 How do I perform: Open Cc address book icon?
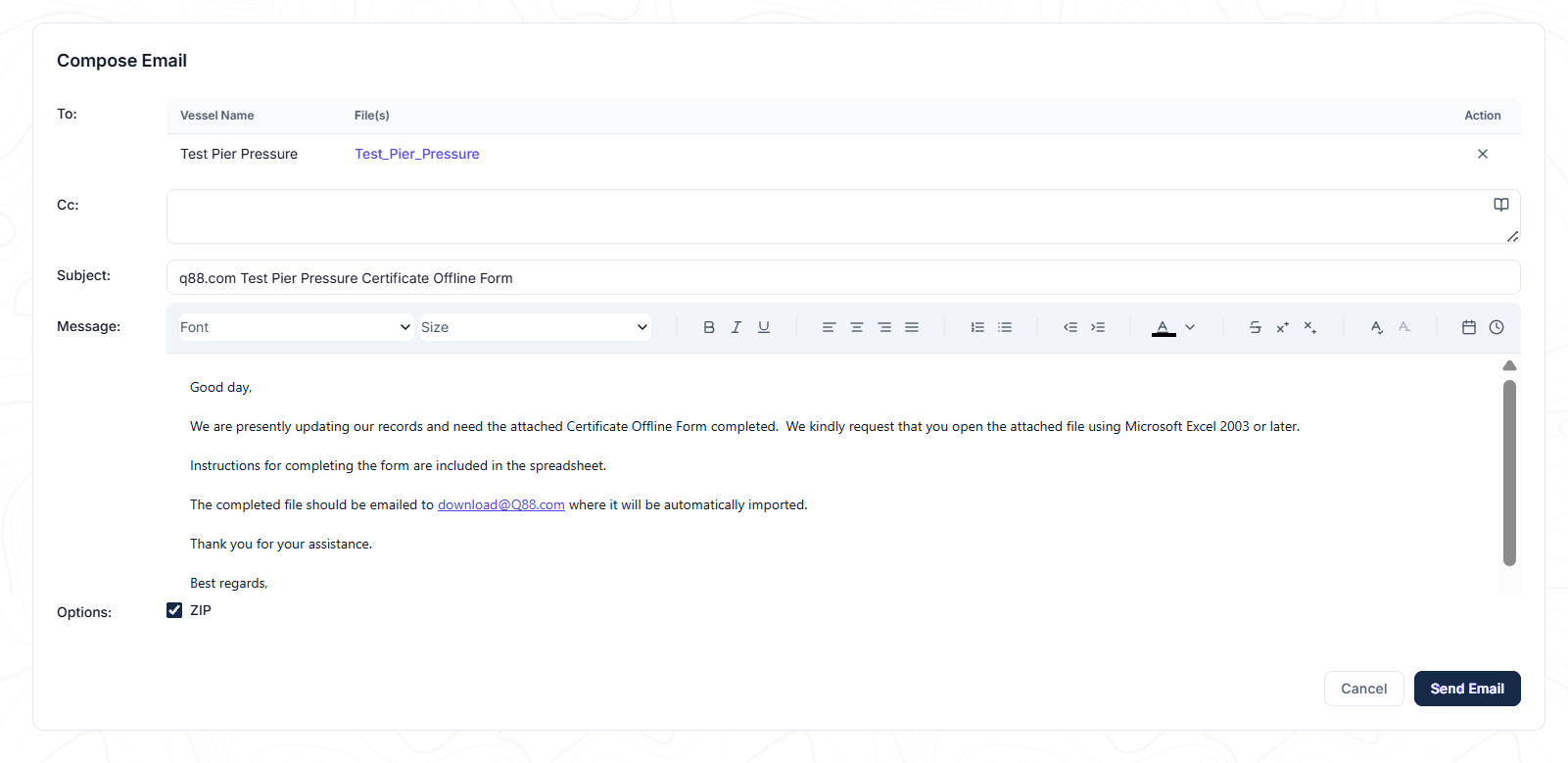click(1501, 205)
